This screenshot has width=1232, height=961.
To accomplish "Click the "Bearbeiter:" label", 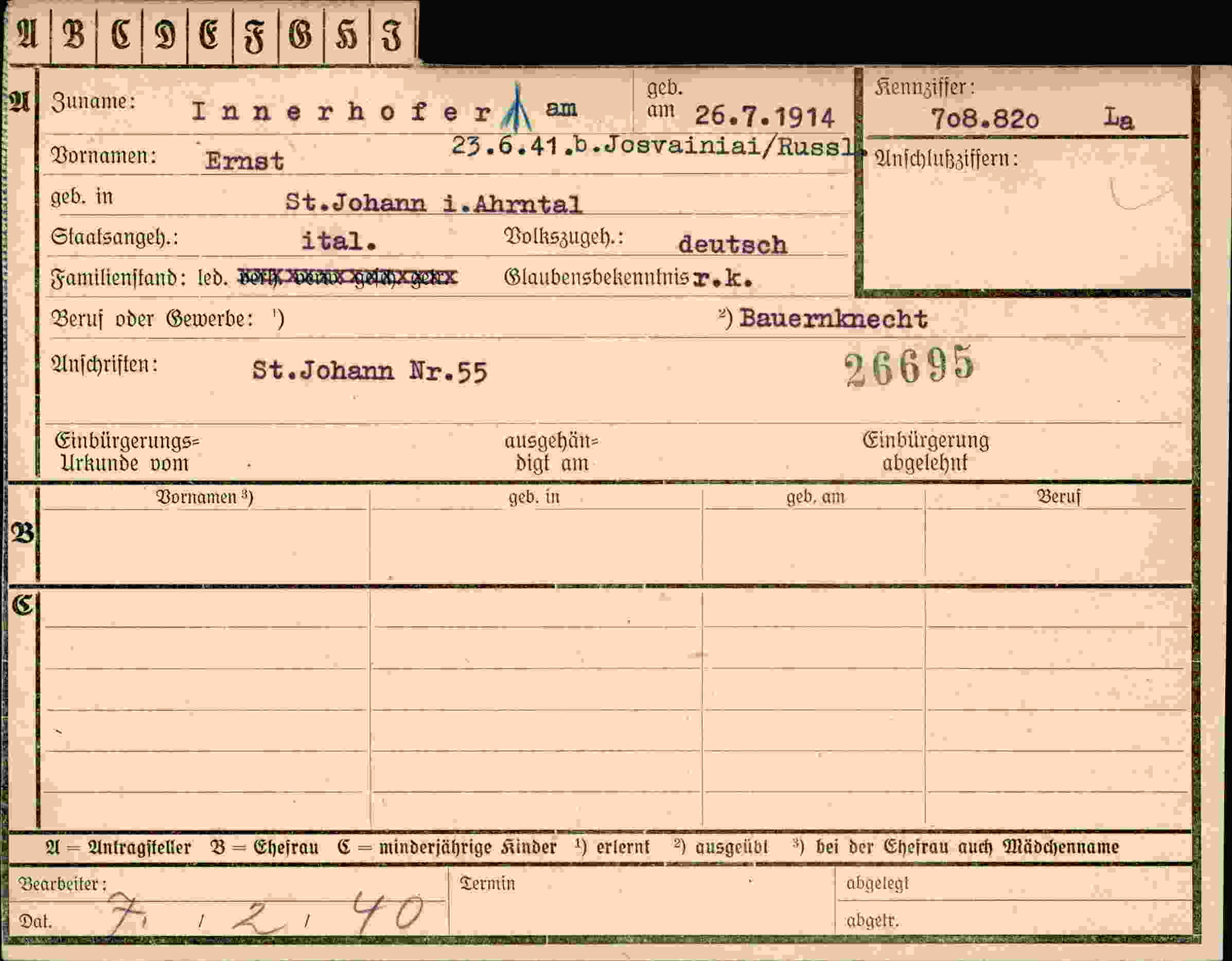I will pyautogui.click(x=62, y=883).
